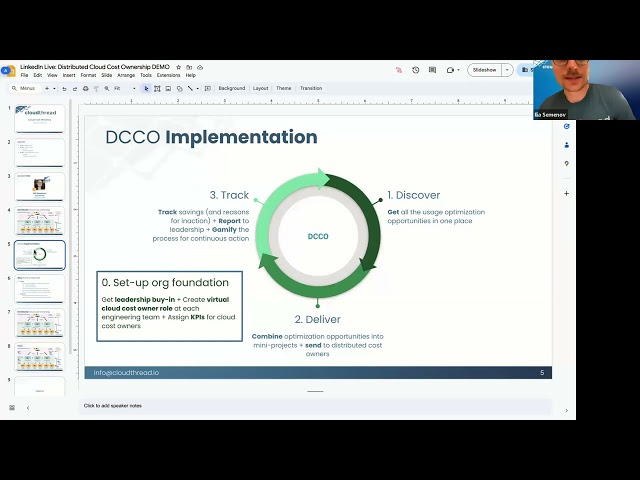640x480 pixels.
Task: Select slide 3 thumbnail with portrait
Action: click(40, 187)
